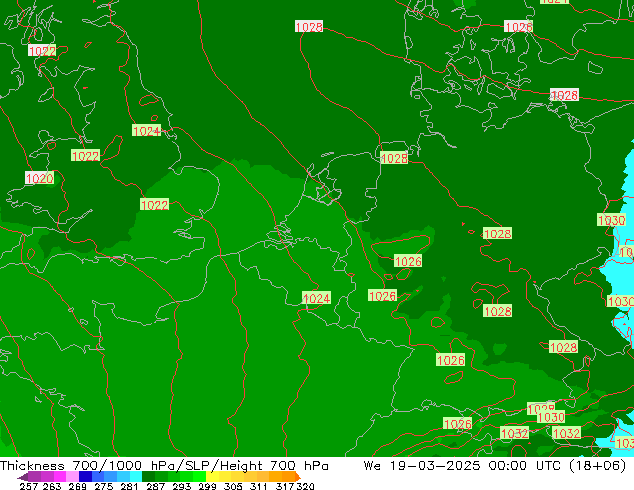
Task: Pick the darkest green swatch in the color legend
Action: point(148,476)
